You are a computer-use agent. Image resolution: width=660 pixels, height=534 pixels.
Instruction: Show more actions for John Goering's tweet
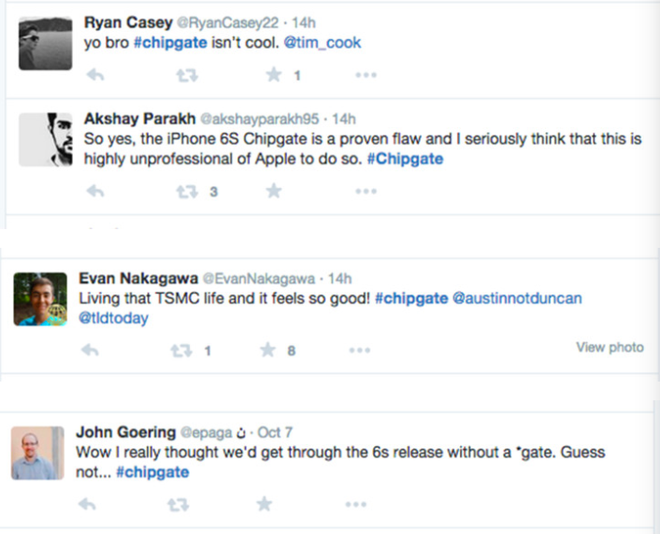356,504
